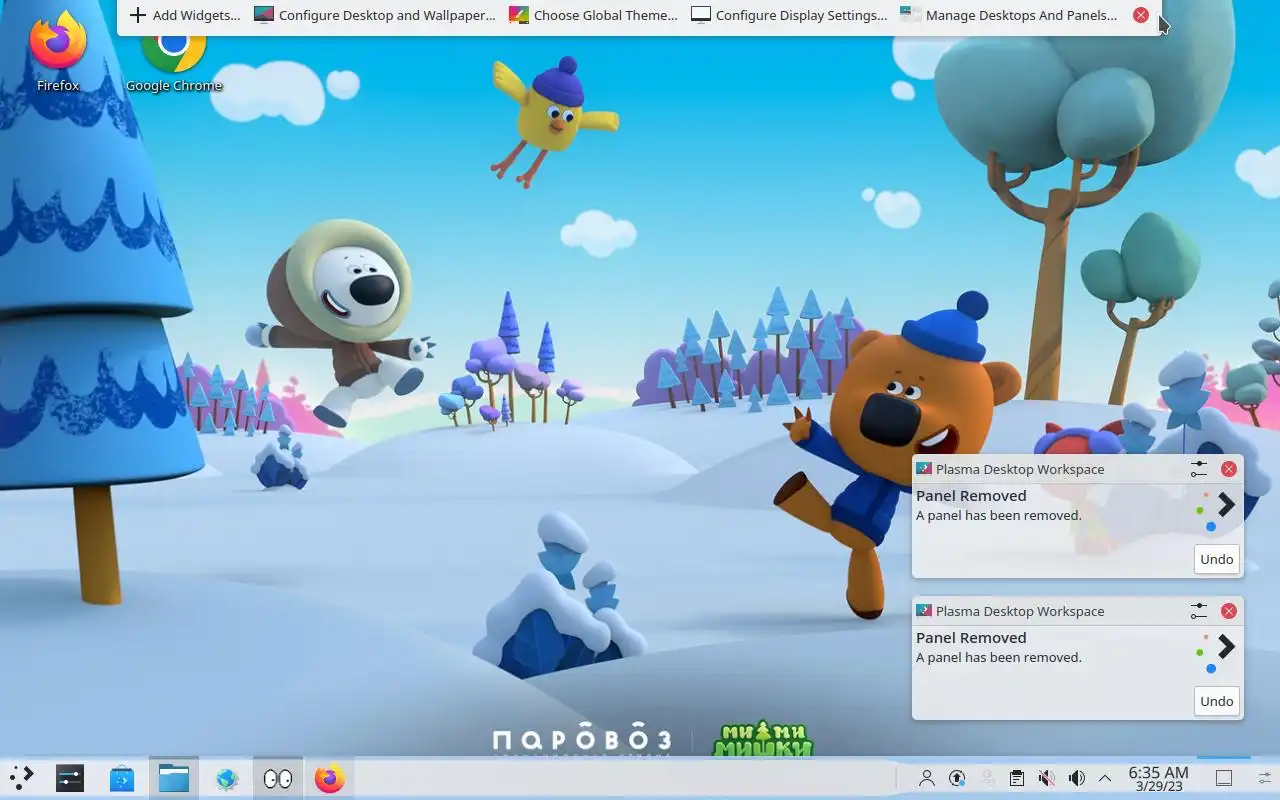Click the globe web browser taskbar icon
The width and height of the screenshot is (1280, 800).
click(226, 778)
